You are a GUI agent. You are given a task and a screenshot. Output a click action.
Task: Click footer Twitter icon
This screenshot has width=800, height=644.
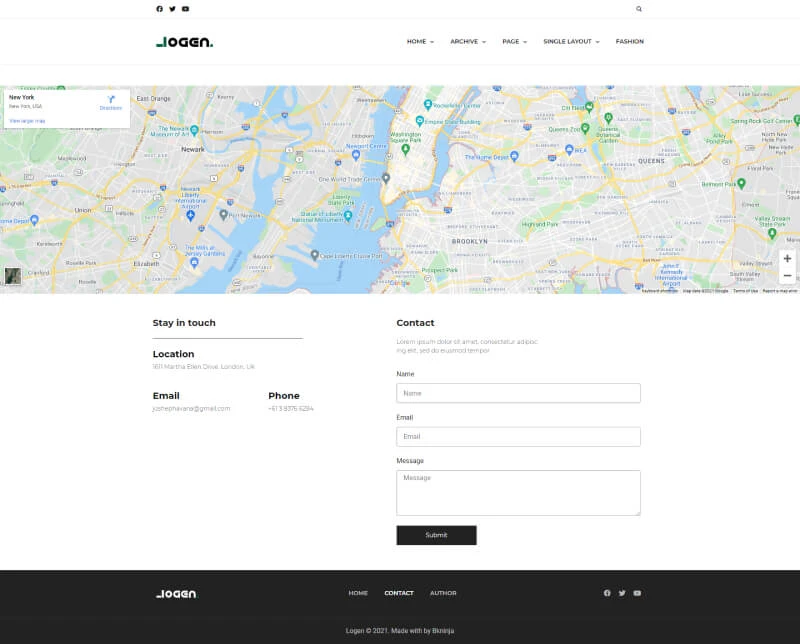(x=622, y=593)
